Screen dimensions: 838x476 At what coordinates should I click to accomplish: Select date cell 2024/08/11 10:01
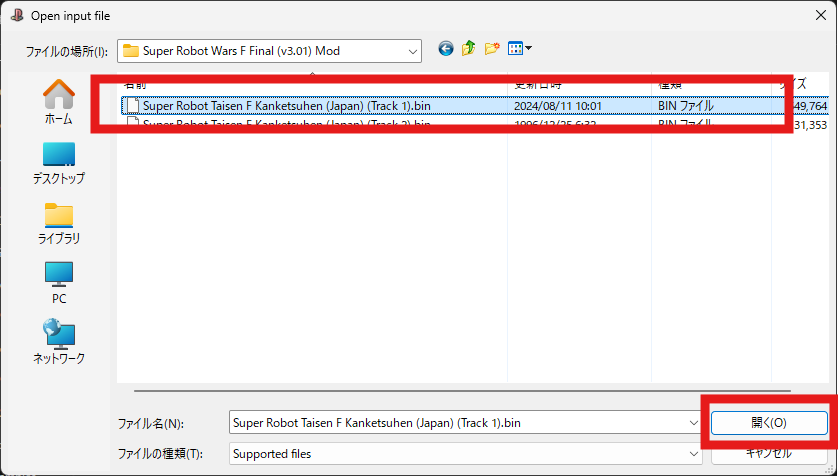pyautogui.click(x=557, y=106)
